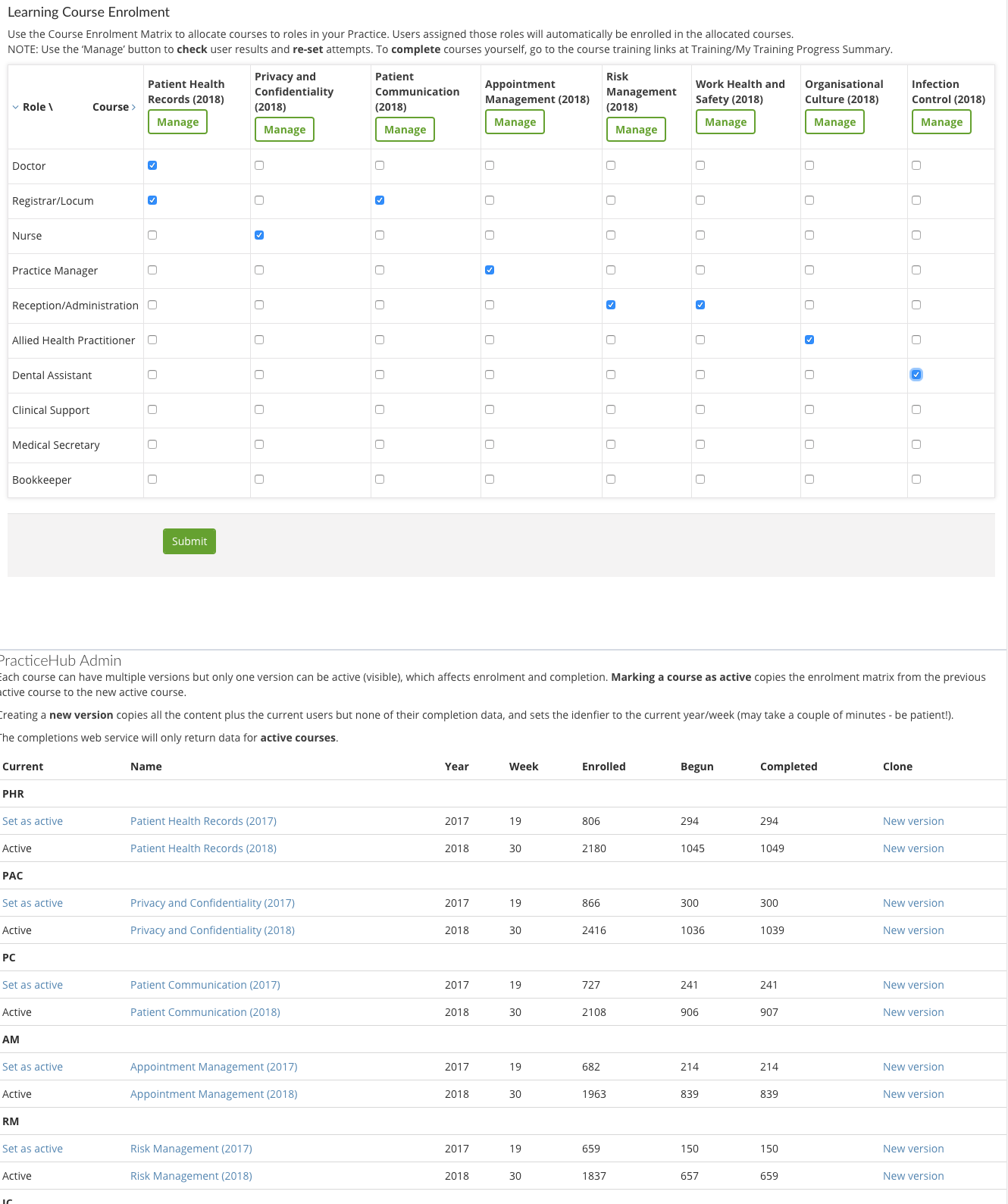Create new version of Appointment Management (2018)
Viewport: 1008px width, 1204px height.
913,1094
